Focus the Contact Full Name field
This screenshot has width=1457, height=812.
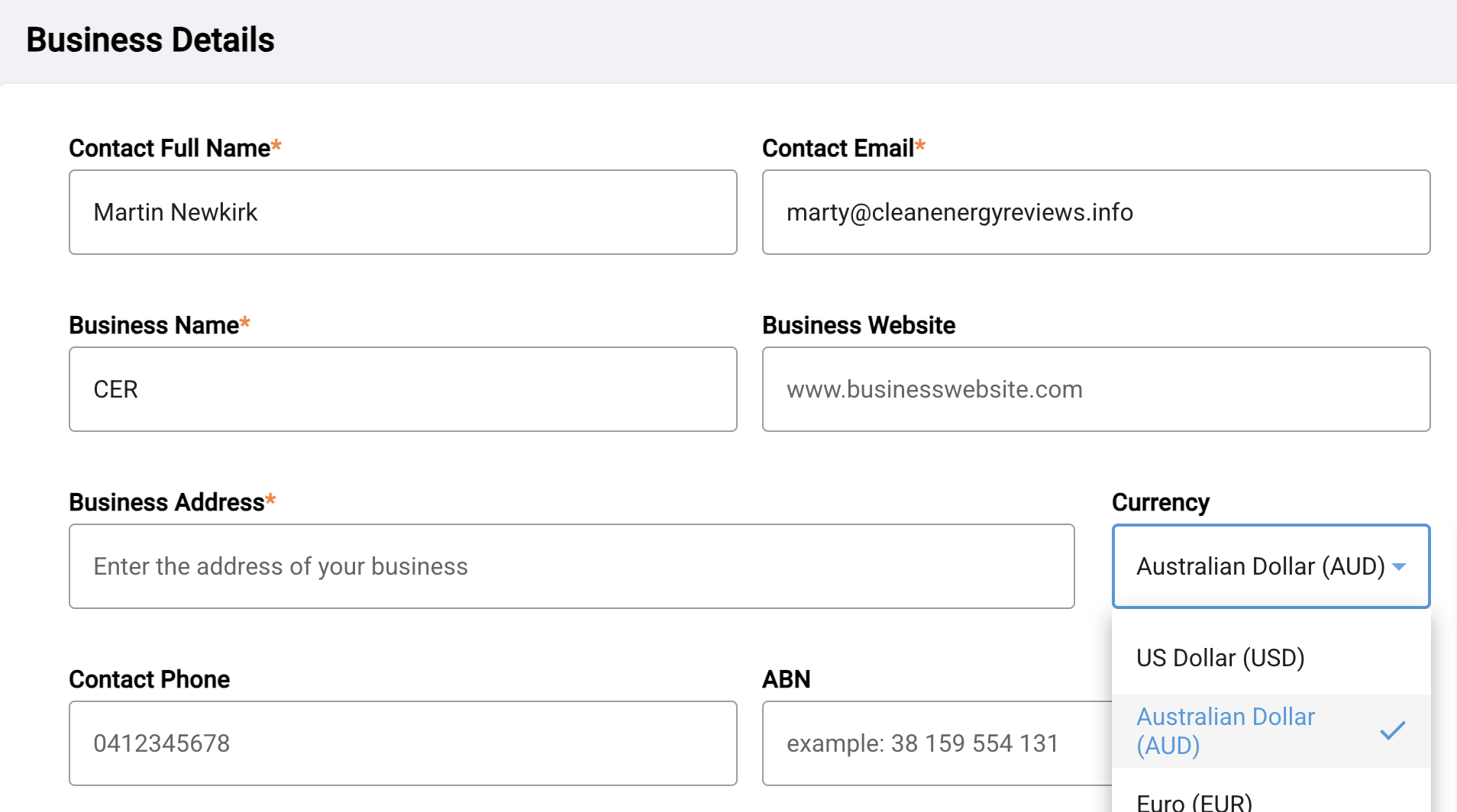point(402,212)
